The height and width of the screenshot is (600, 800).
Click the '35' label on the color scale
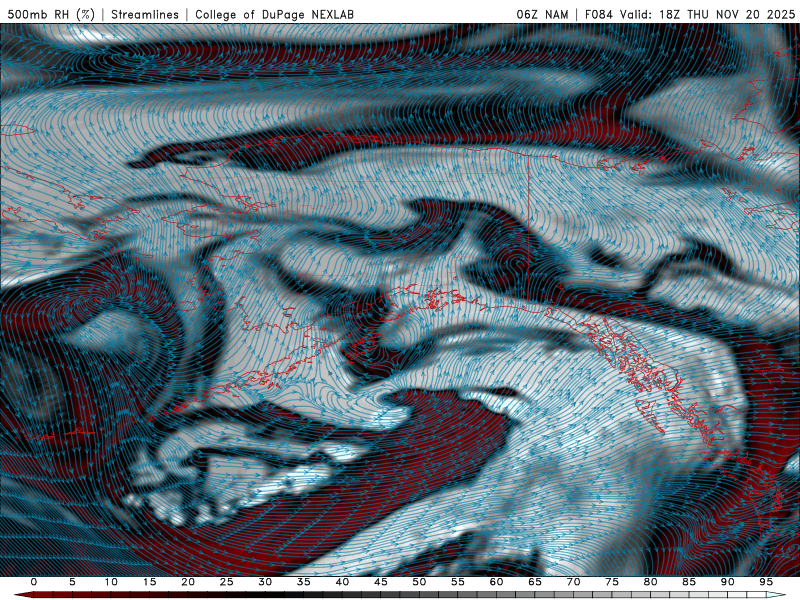pos(304,582)
